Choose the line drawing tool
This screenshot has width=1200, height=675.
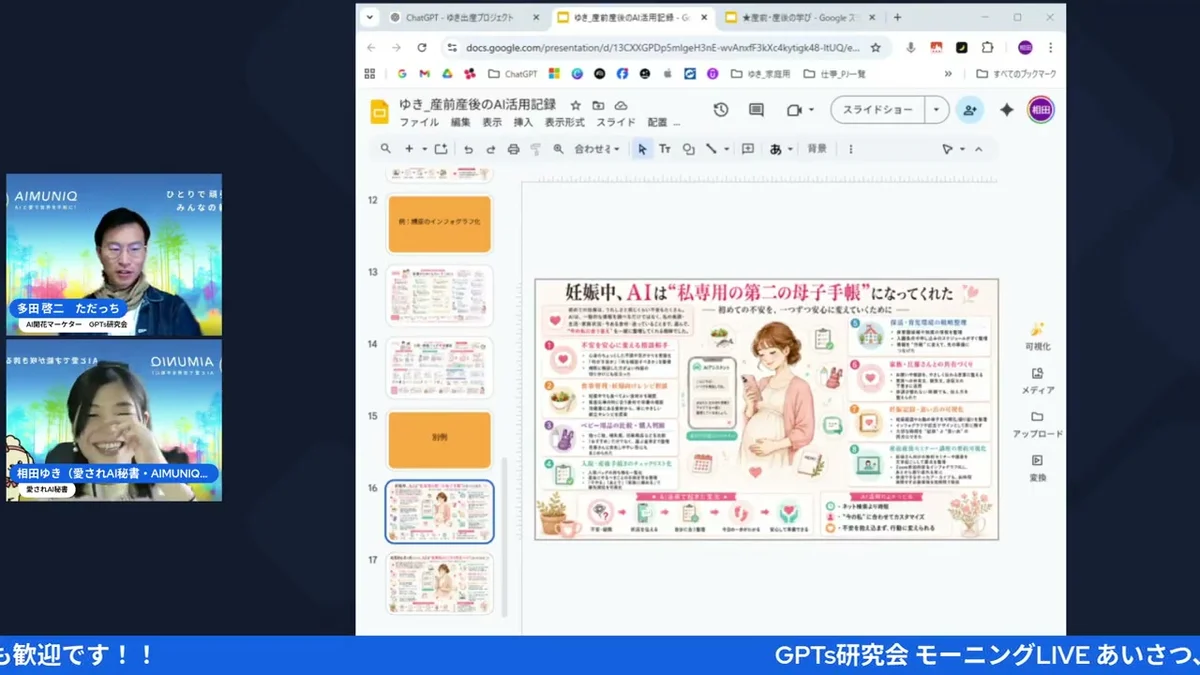coord(710,149)
